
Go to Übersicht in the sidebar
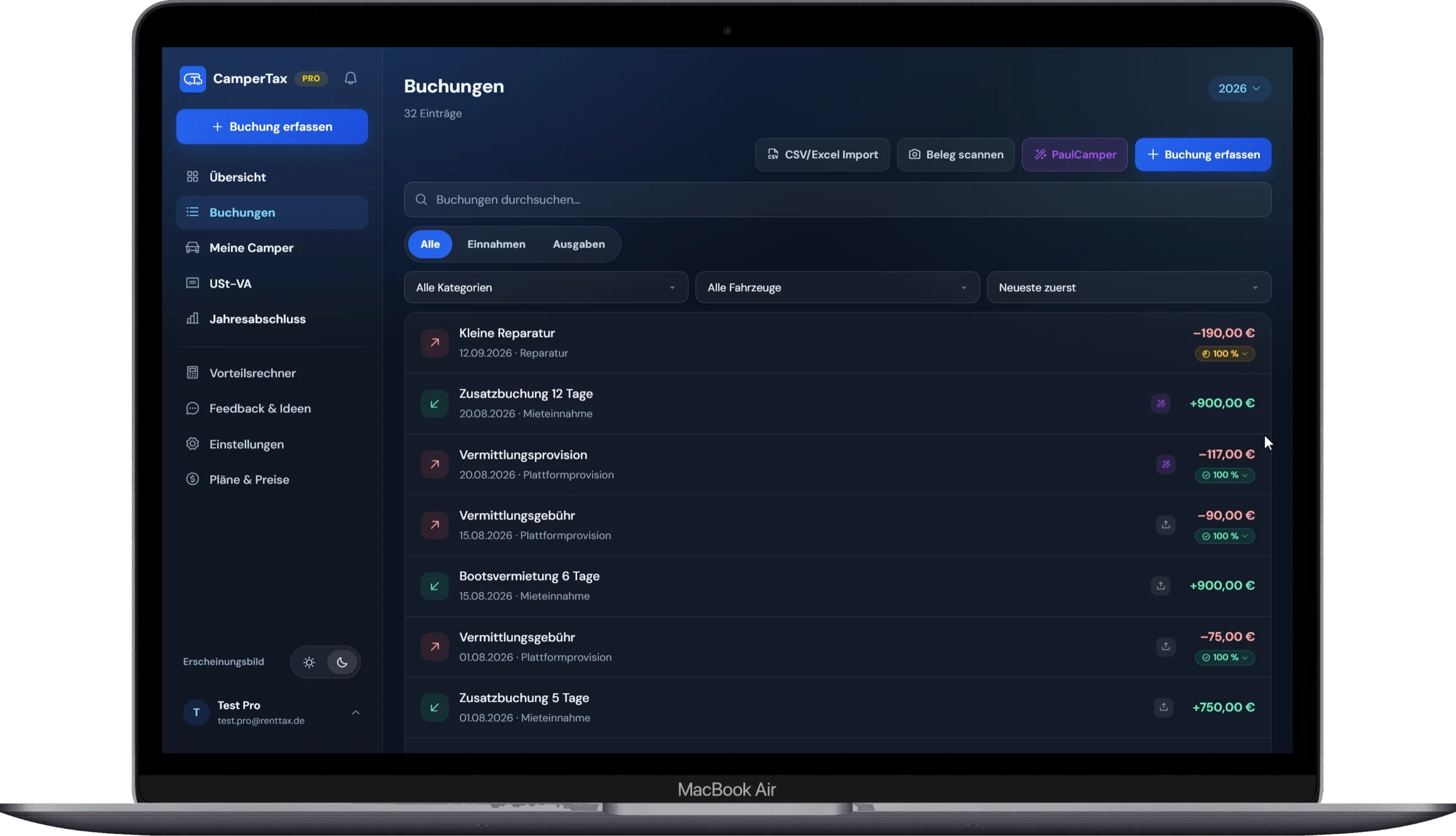pyautogui.click(x=272, y=177)
